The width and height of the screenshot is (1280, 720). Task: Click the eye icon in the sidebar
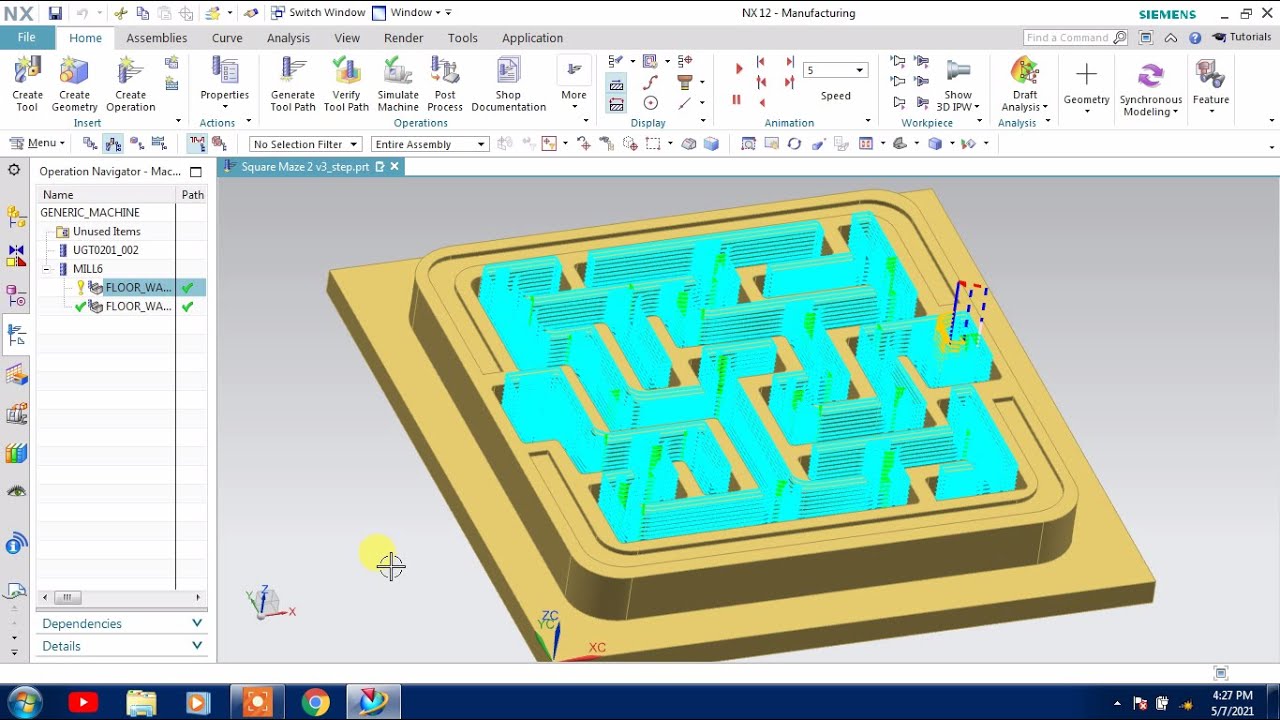point(16,491)
